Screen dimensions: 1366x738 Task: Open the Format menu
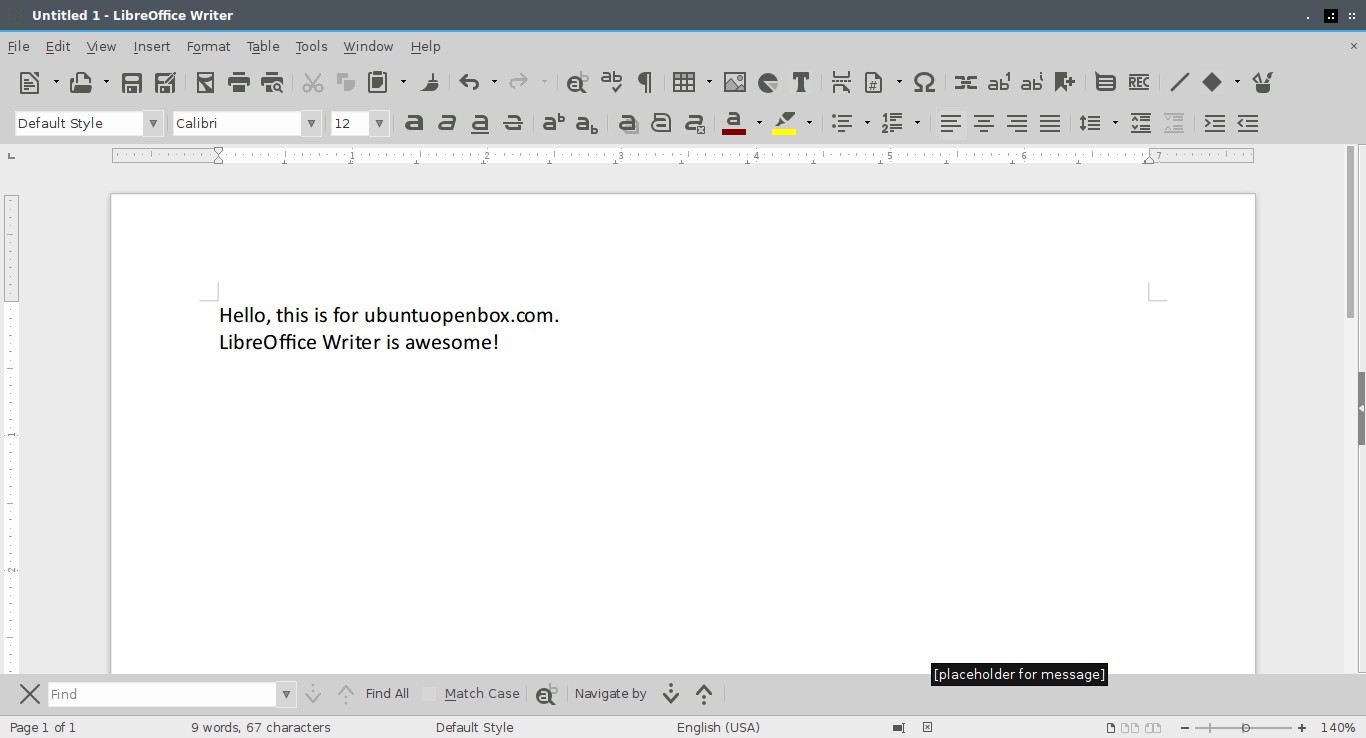pyautogui.click(x=208, y=46)
